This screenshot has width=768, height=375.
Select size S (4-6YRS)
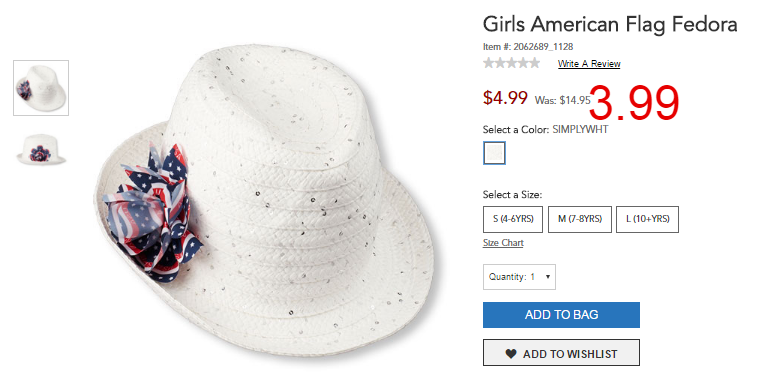513,219
